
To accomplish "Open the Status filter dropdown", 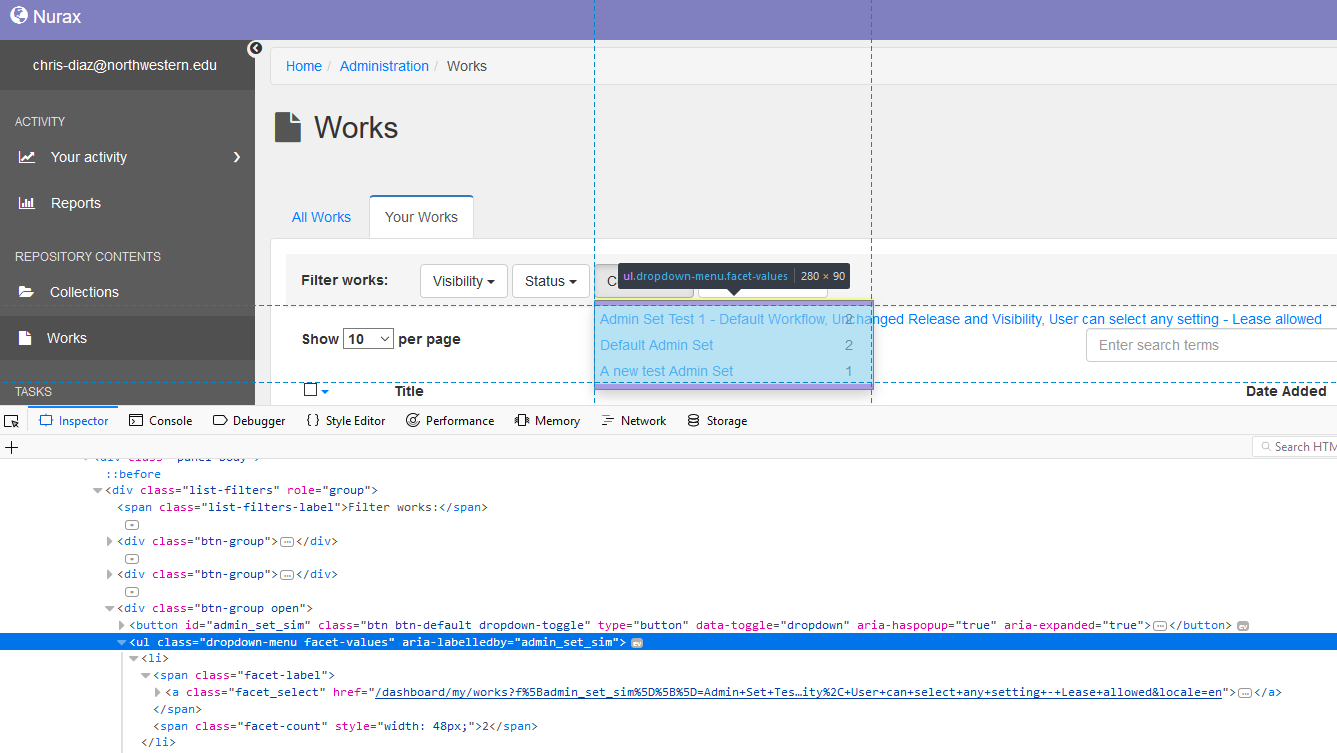I will pyautogui.click(x=551, y=281).
